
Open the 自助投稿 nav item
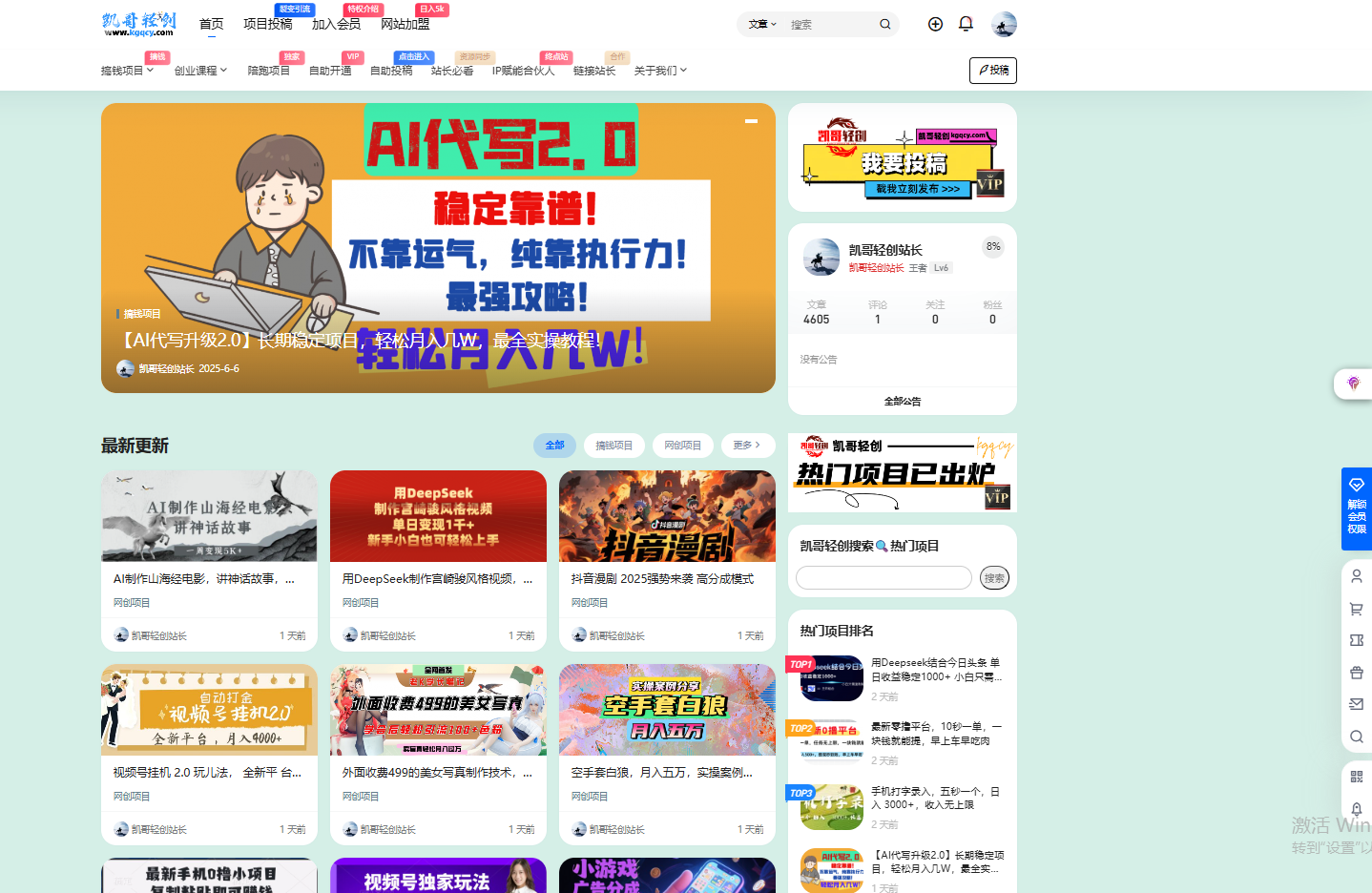(x=391, y=71)
